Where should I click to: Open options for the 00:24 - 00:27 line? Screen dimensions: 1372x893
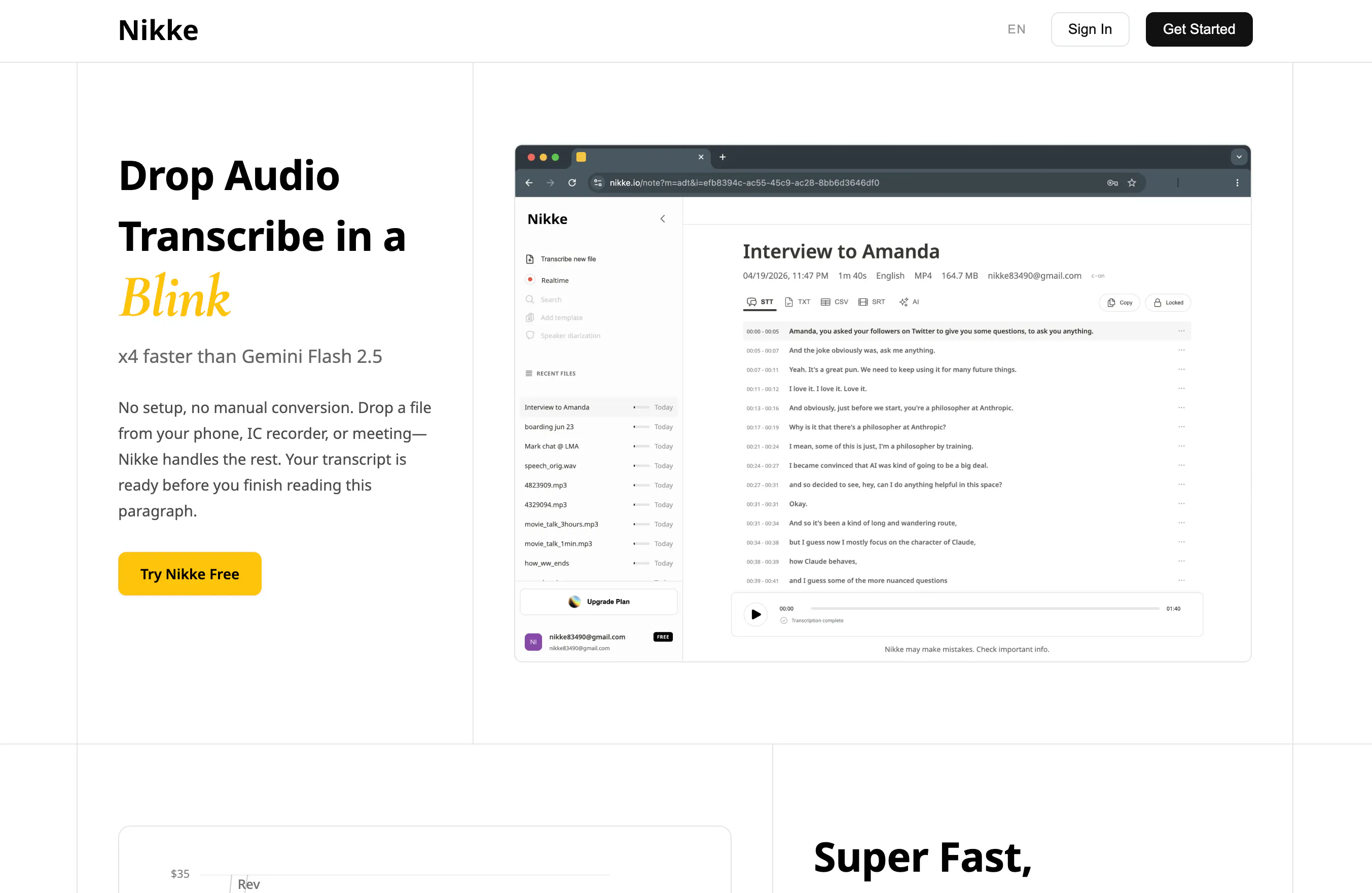(x=1181, y=465)
